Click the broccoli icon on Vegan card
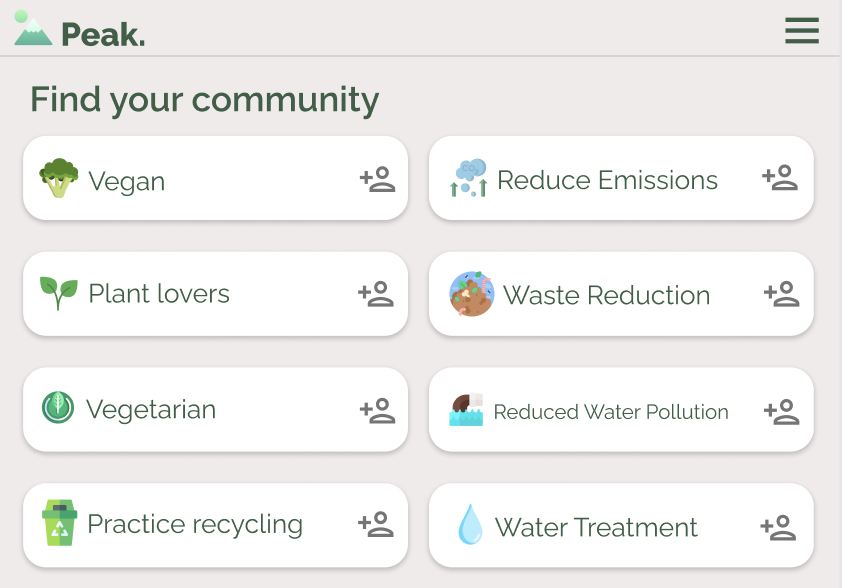This screenshot has height=588, width=842. point(59,178)
